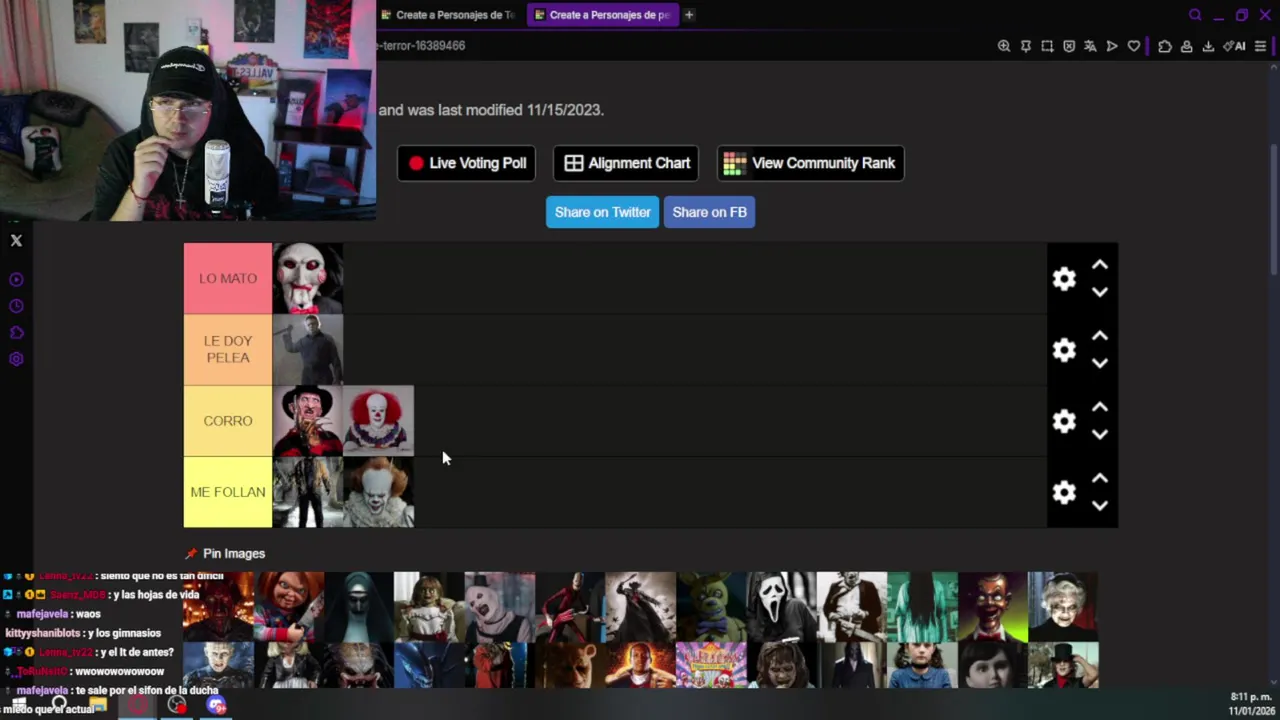This screenshot has width=1280, height=720.
Task: Select Ghostface mask image in the pool
Action: click(x=781, y=607)
